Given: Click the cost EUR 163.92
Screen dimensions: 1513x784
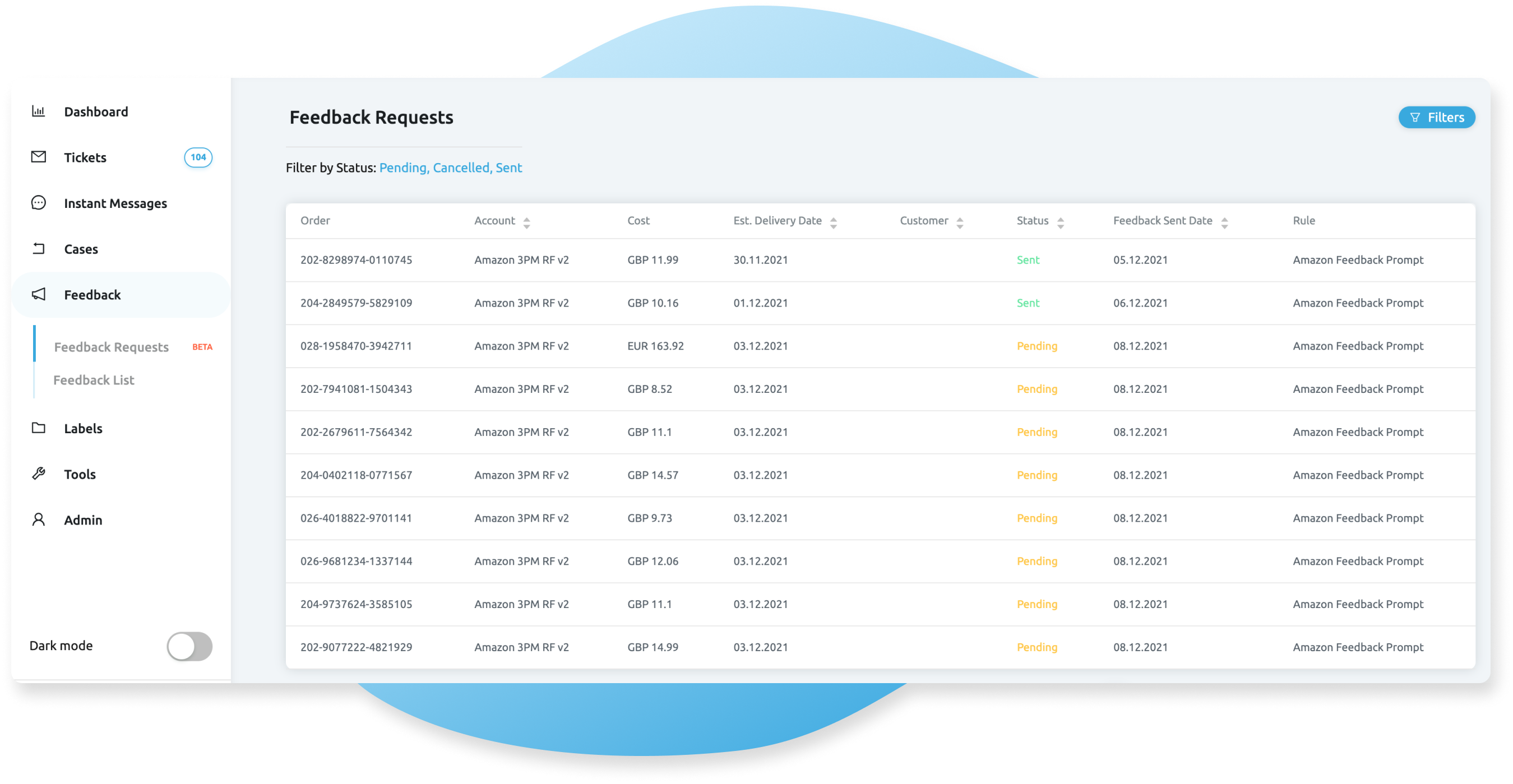Looking at the screenshot, I should 655,346.
